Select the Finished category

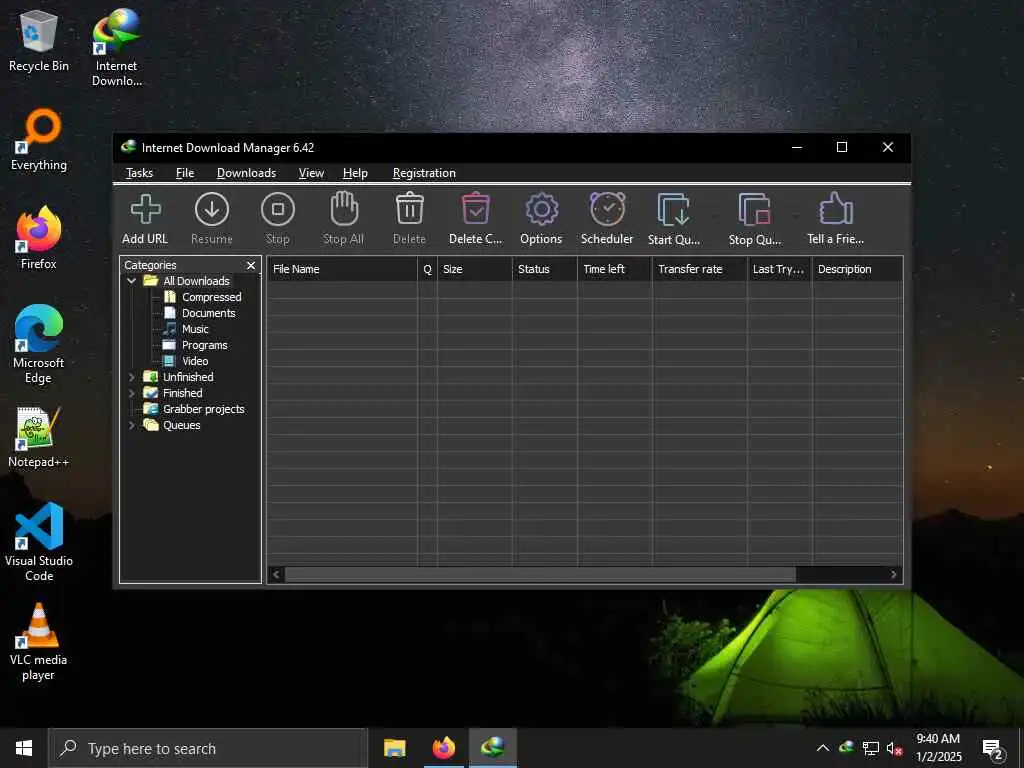[x=182, y=393]
